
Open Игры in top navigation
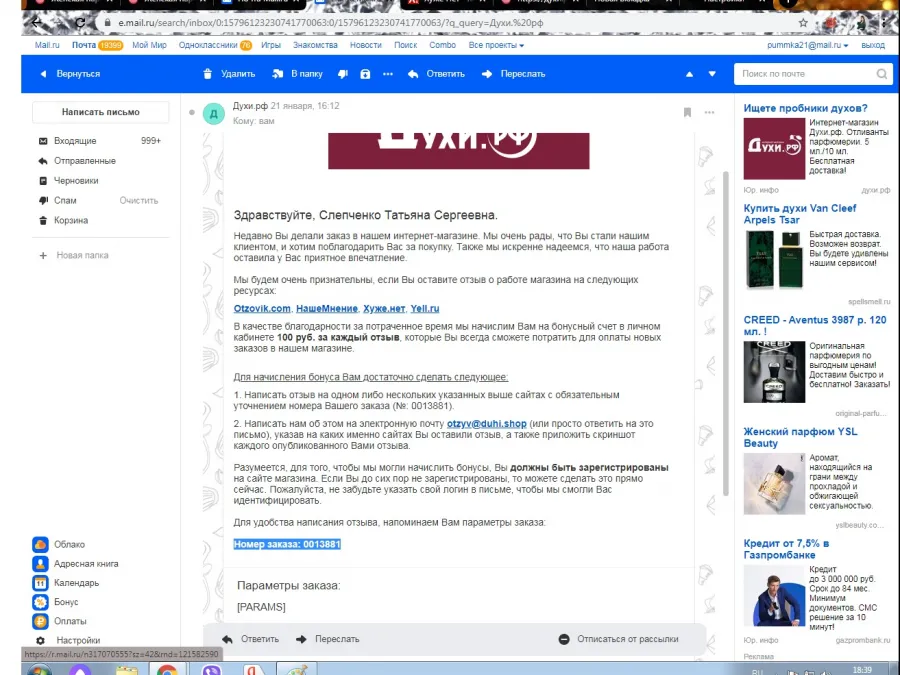click(270, 45)
